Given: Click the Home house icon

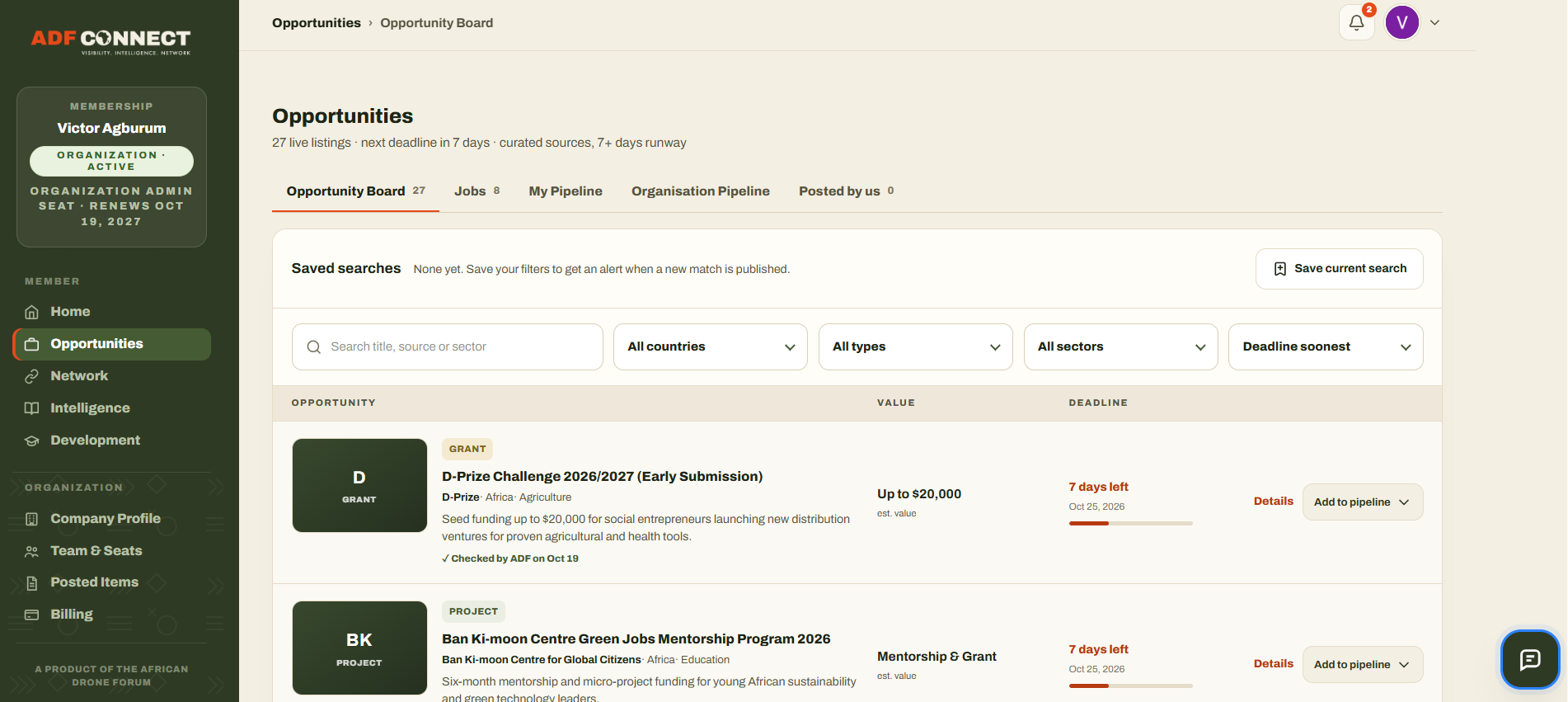Looking at the screenshot, I should 31,312.
